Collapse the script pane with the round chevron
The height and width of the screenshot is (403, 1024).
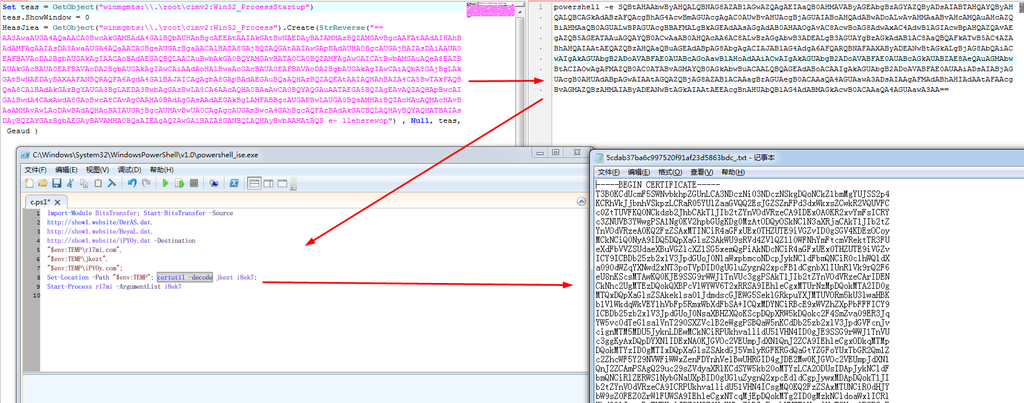click(581, 201)
